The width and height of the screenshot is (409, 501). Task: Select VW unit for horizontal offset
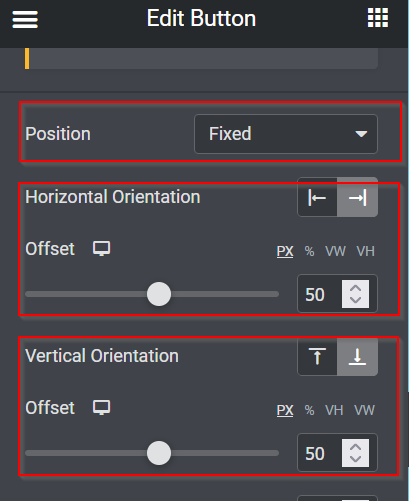point(335,251)
